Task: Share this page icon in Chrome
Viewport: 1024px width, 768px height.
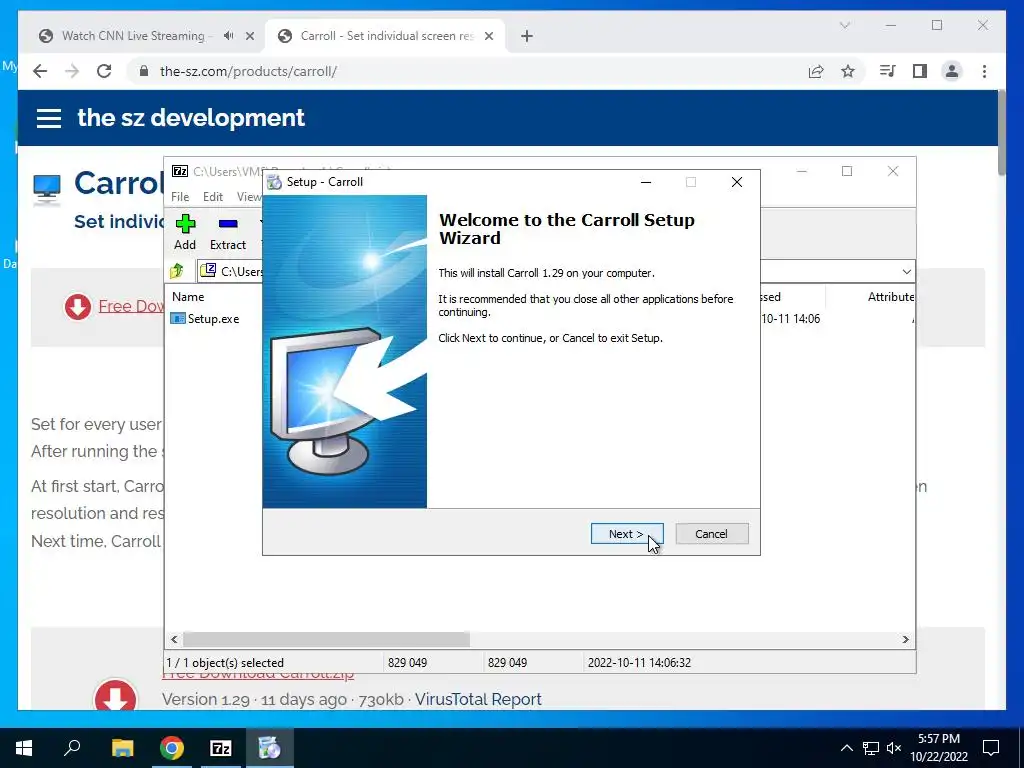Action: (816, 71)
